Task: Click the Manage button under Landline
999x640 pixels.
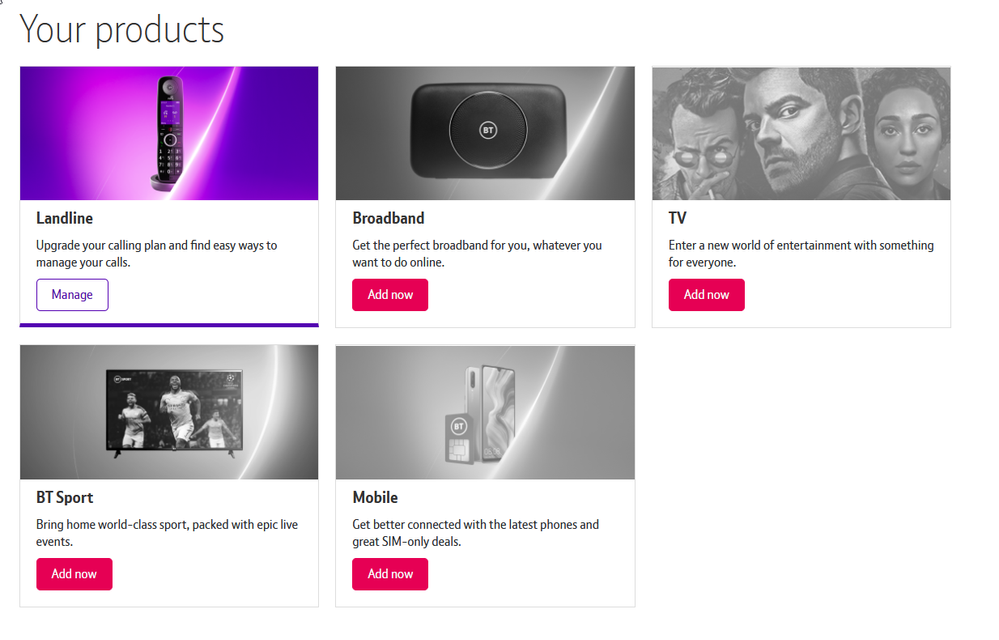Action: [x=72, y=295]
